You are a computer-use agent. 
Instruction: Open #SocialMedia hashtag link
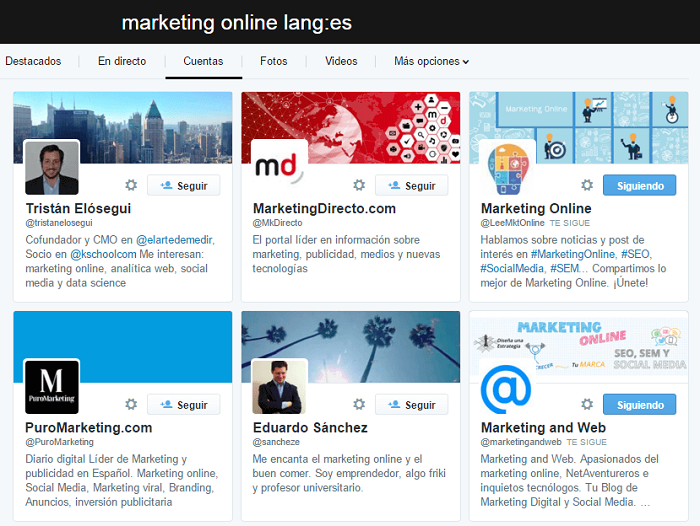pos(512,268)
